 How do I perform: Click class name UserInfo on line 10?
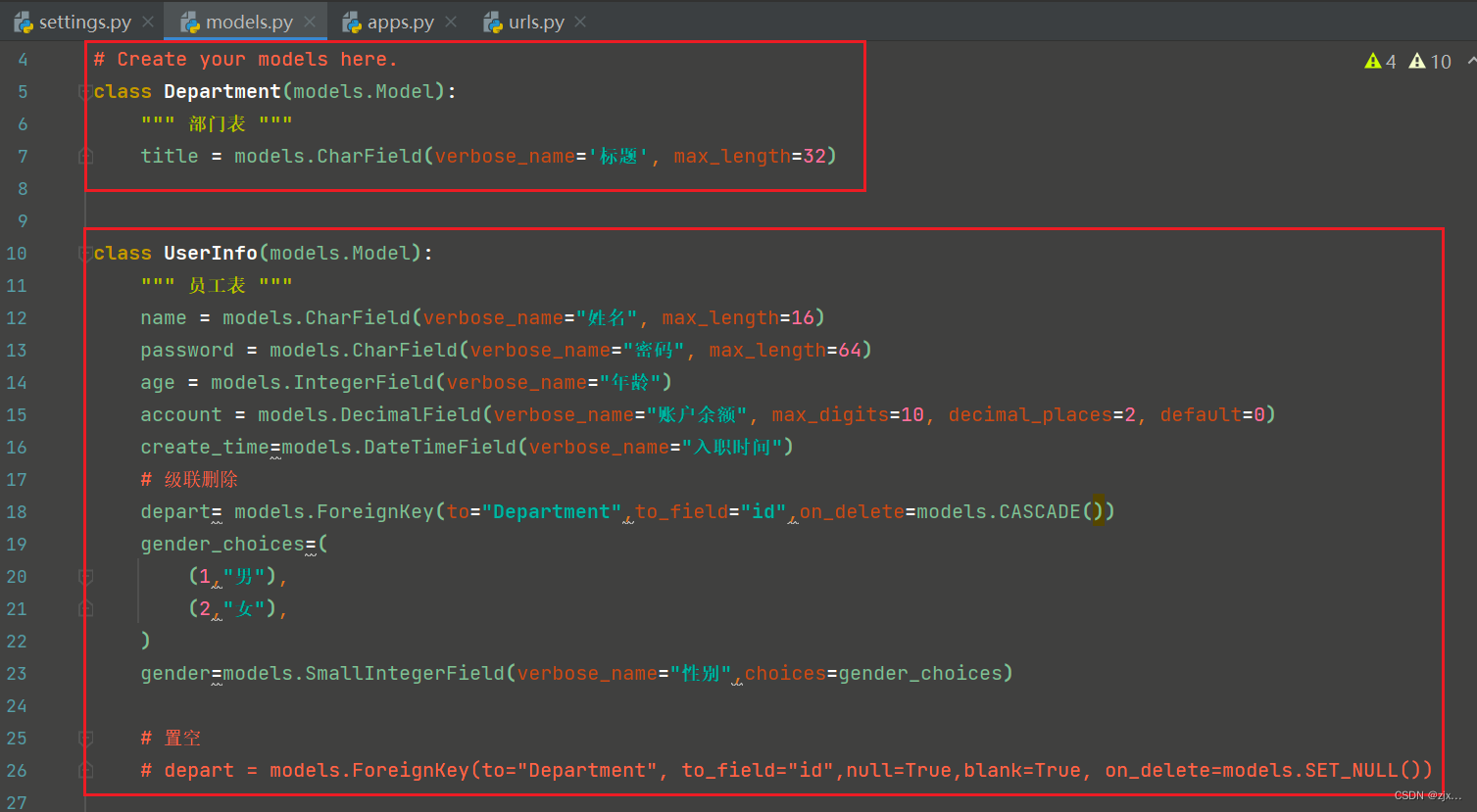[x=211, y=254]
